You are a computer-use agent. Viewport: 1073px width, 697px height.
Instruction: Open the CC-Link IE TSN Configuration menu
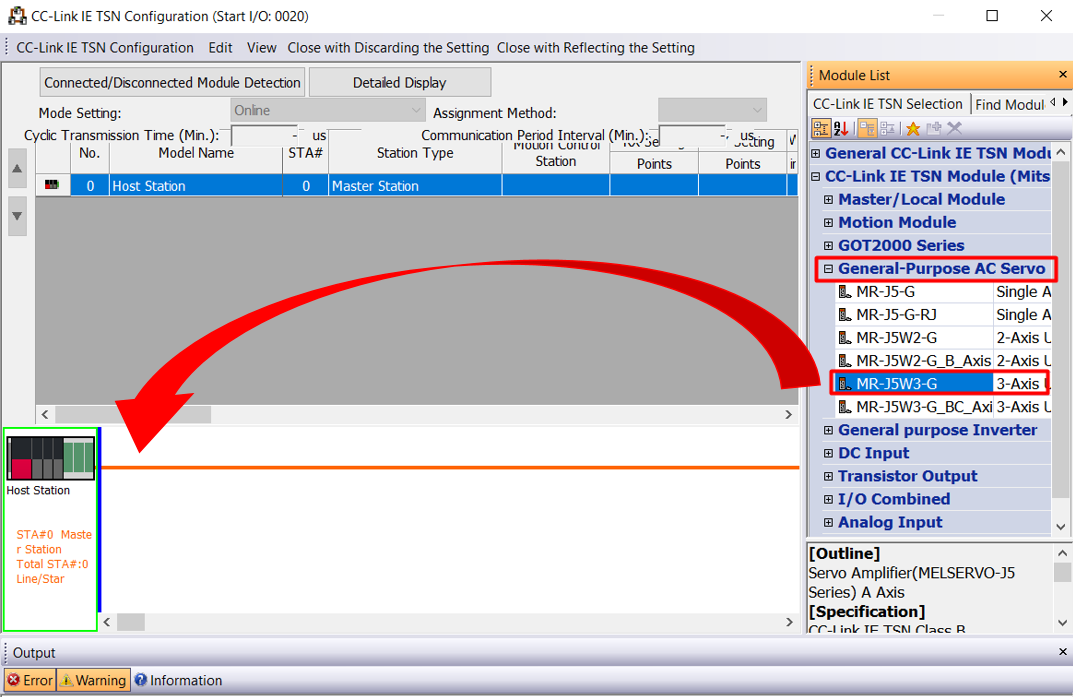click(105, 47)
